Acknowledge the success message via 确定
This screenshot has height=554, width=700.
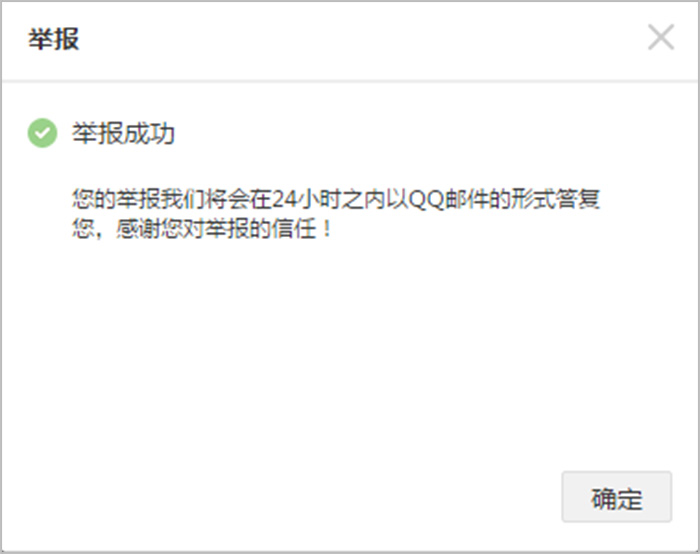coord(617,497)
